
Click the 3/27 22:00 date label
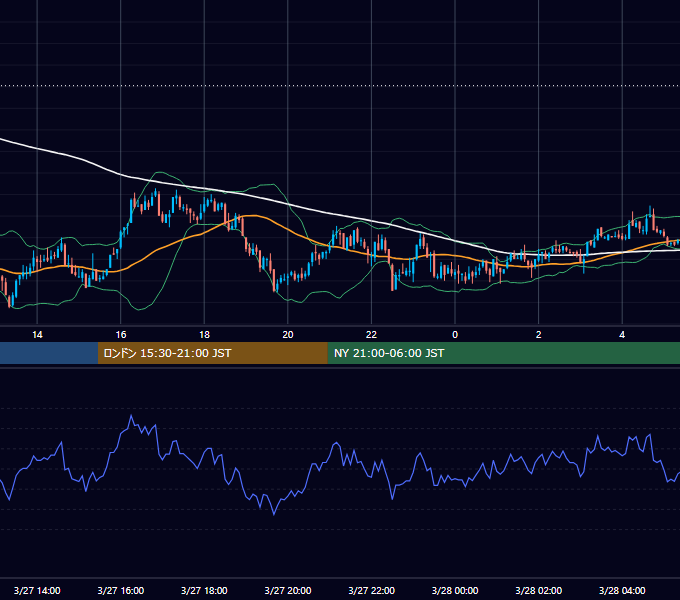click(x=371, y=590)
